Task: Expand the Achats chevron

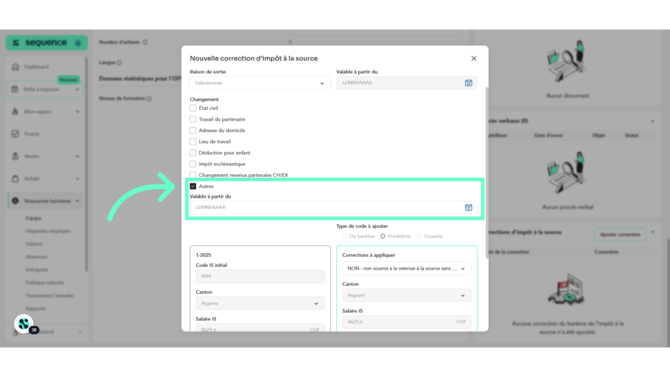Action: (77, 178)
